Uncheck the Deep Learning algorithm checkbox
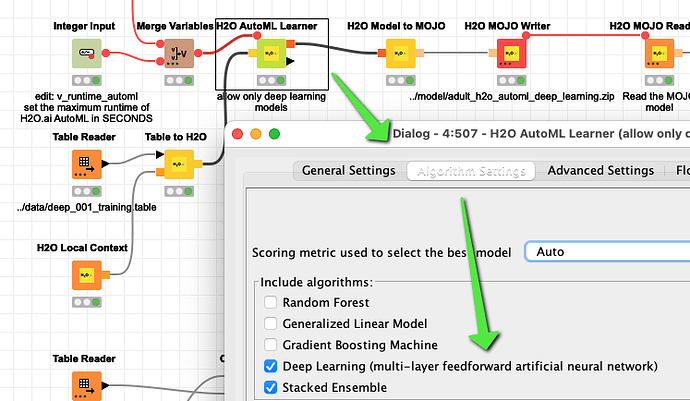Image resolution: width=690 pixels, height=401 pixels. point(271,366)
